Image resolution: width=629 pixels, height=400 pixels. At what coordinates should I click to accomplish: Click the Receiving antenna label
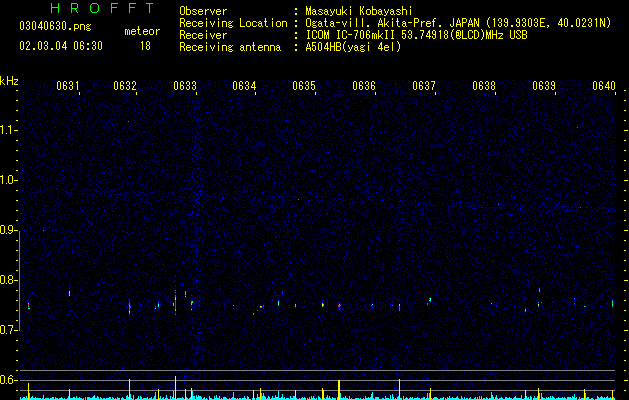point(230,47)
